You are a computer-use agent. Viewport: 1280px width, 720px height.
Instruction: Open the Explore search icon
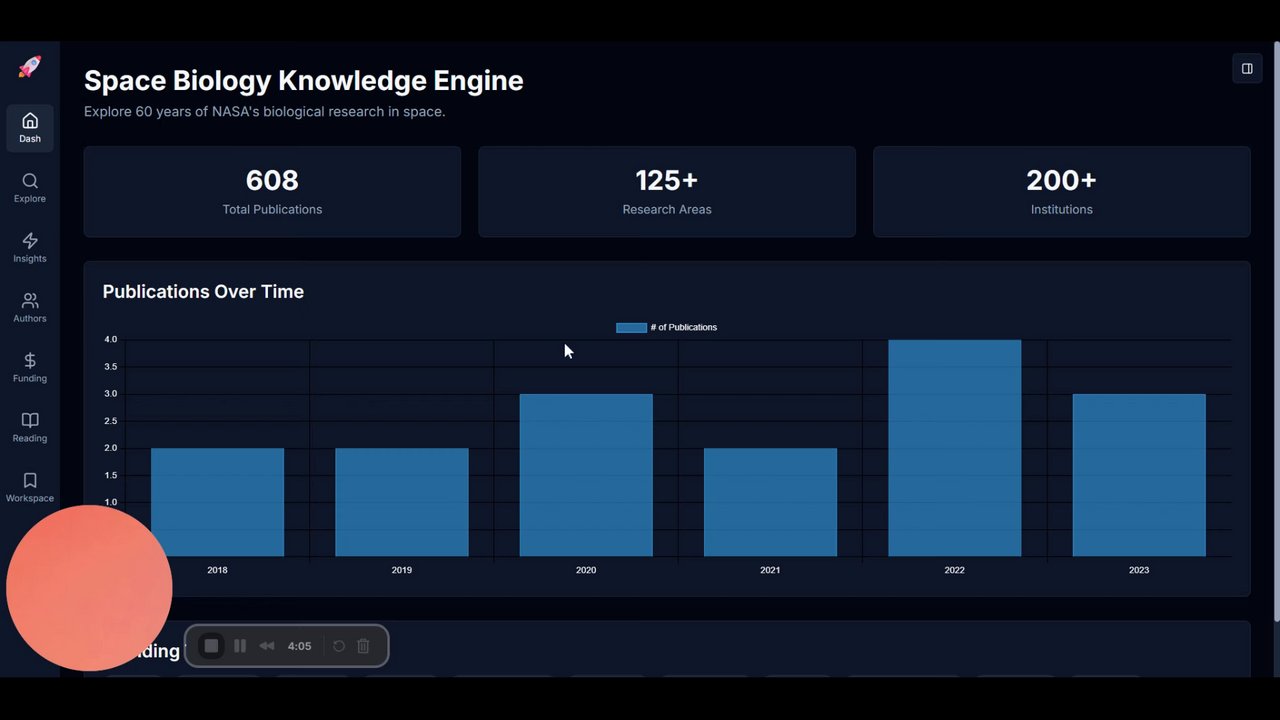(x=30, y=181)
